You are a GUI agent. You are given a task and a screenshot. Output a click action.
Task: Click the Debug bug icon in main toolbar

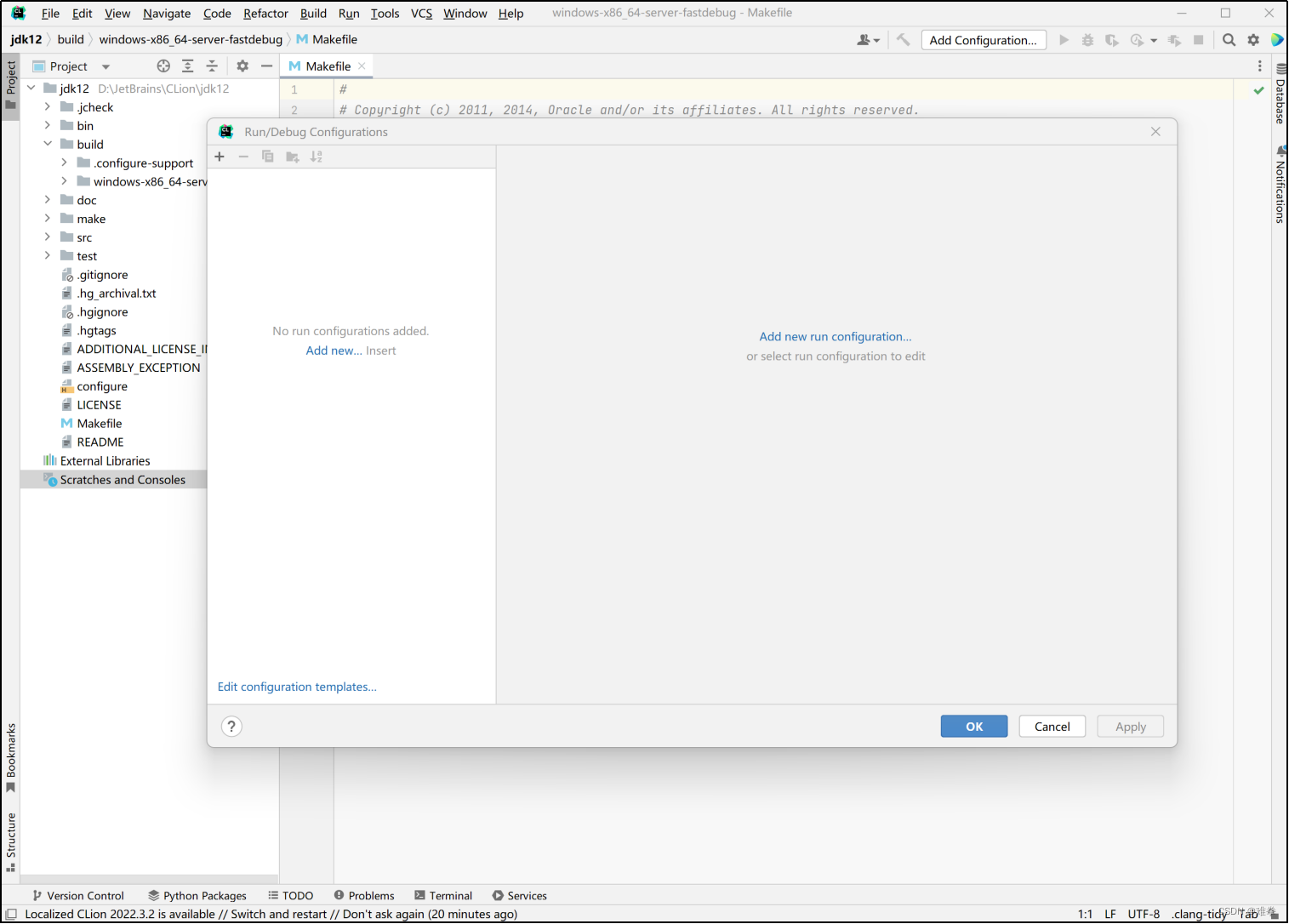(x=1087, y=40)
